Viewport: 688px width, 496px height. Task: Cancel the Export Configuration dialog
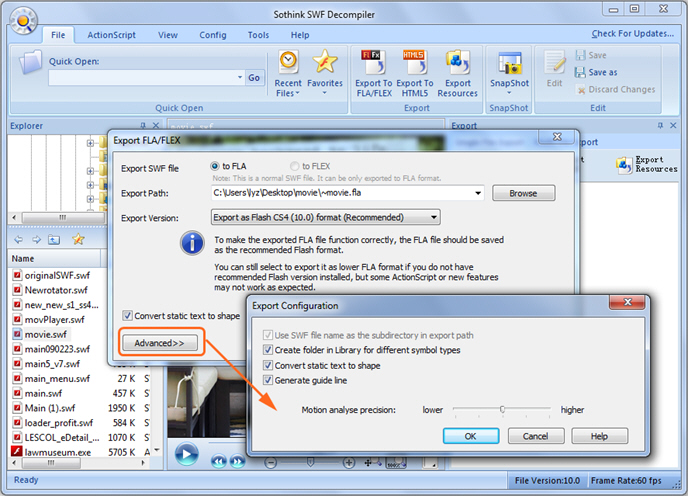click(535, 436)
